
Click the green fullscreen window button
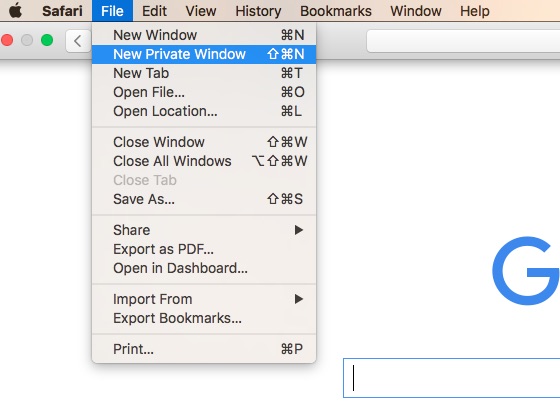click(47, 40)
